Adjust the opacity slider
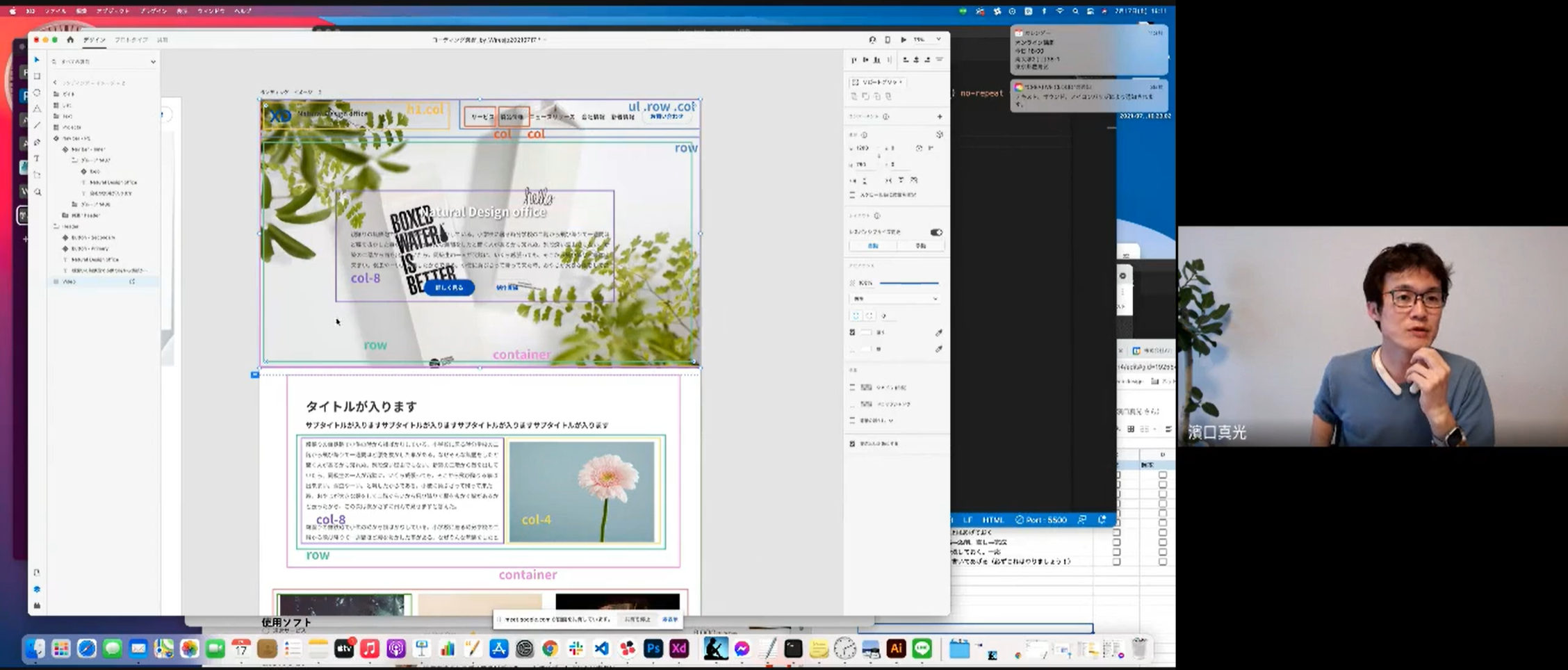Viewport: 1568px width, 670px height. (908, 283)
